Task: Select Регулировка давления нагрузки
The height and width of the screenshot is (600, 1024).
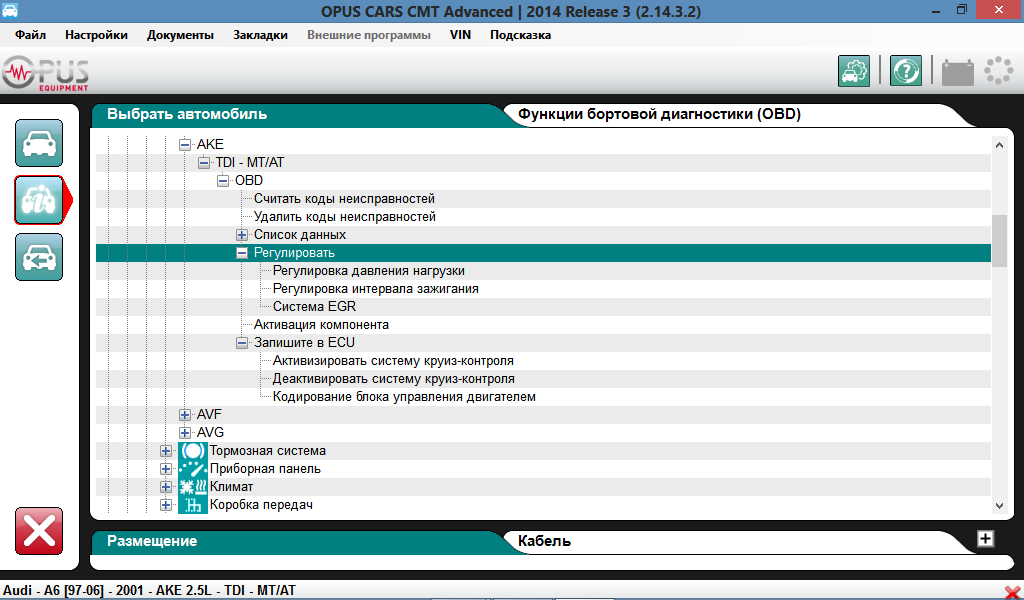Action: pos(369,271)
